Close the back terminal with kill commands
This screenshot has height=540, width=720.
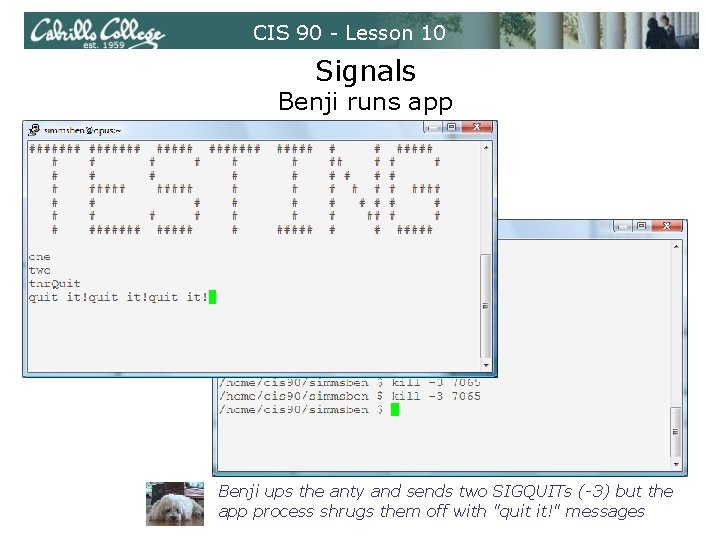[x=666, y=226]
